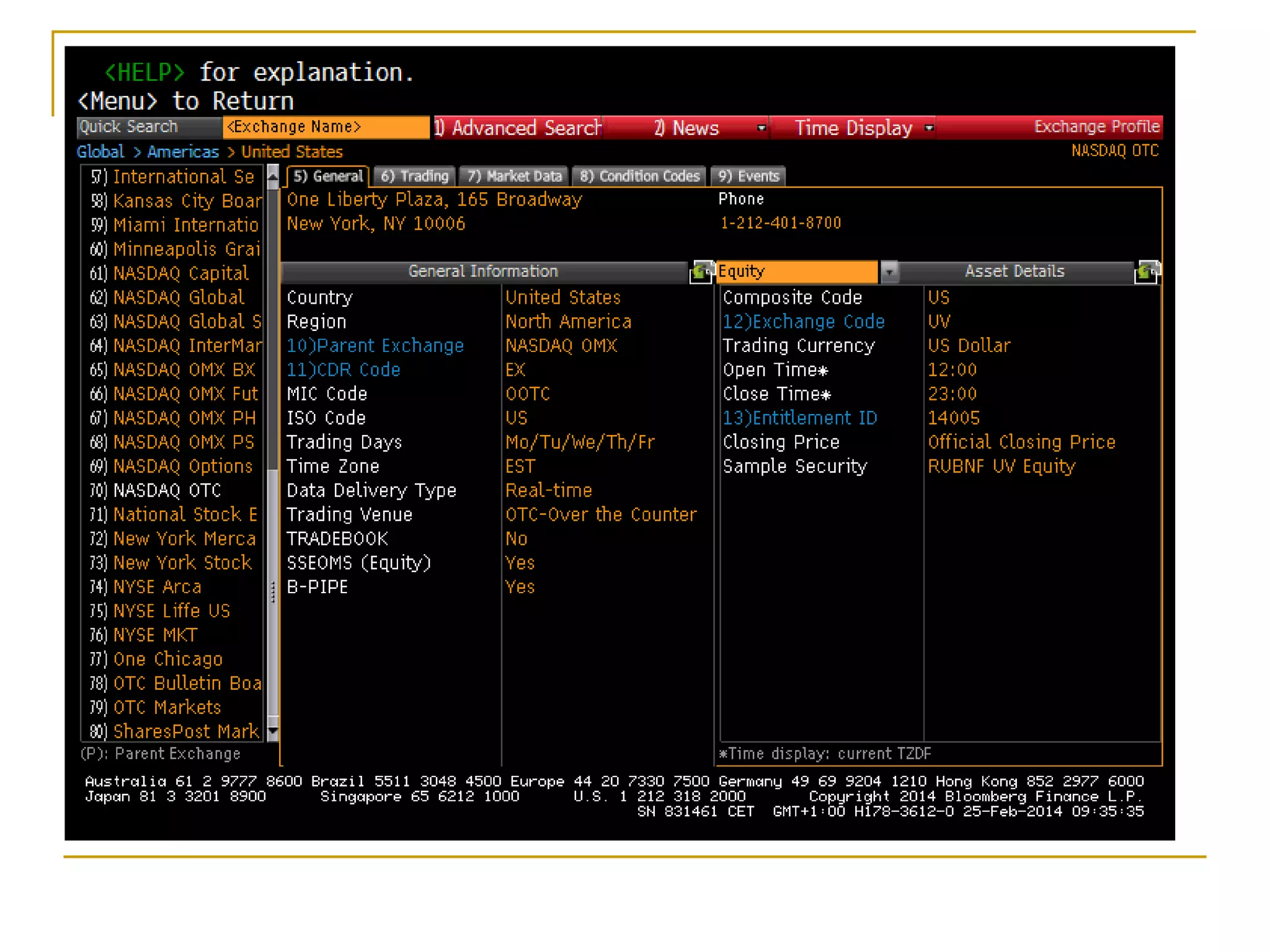This screenshot has height=952, width=1270.
Task: Switch to the Trading tab
Action: (414, 177)
